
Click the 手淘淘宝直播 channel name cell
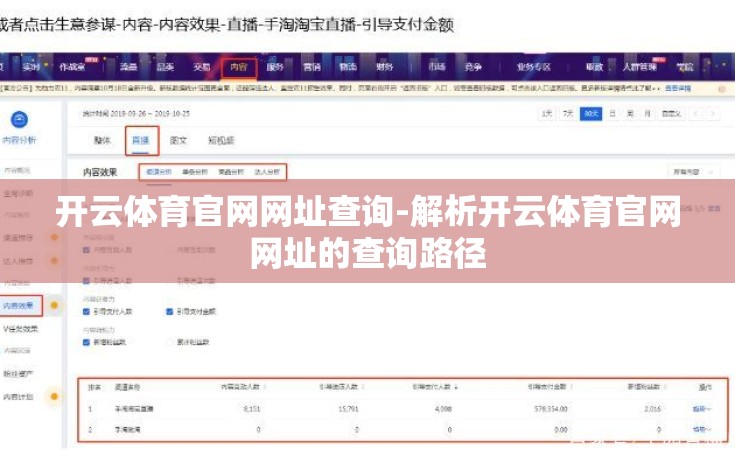coord(134,409)
